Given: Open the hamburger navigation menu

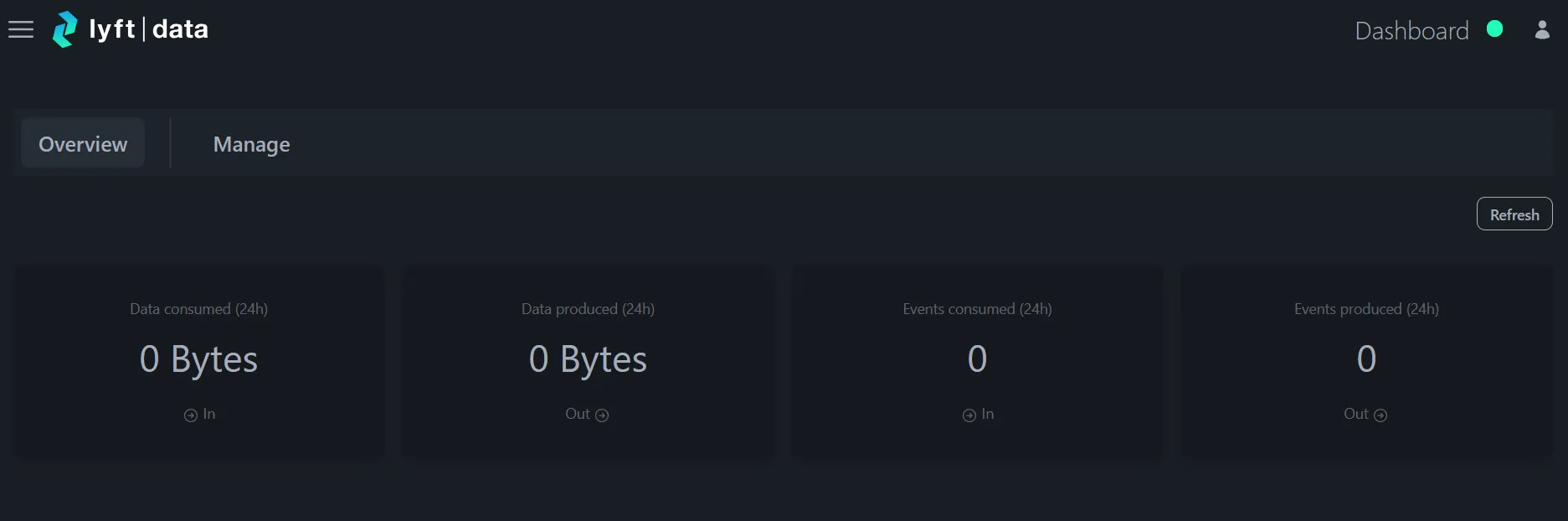Looking at the screenshot, I should pos(20,29).
